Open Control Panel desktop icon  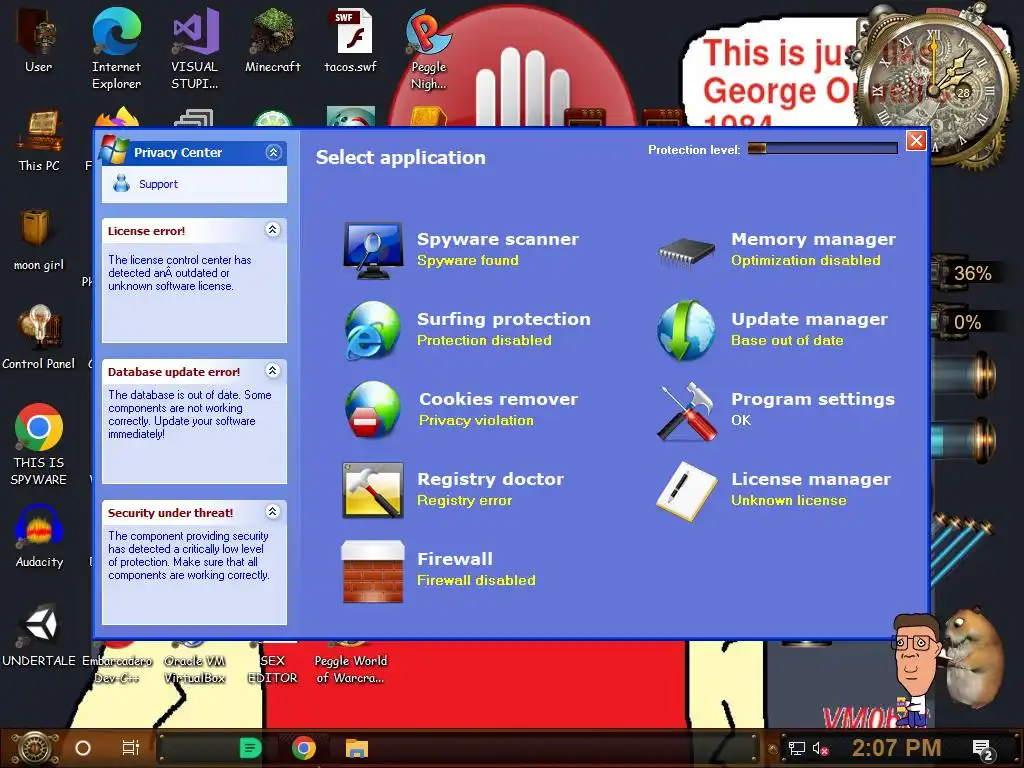click(39, 337)
